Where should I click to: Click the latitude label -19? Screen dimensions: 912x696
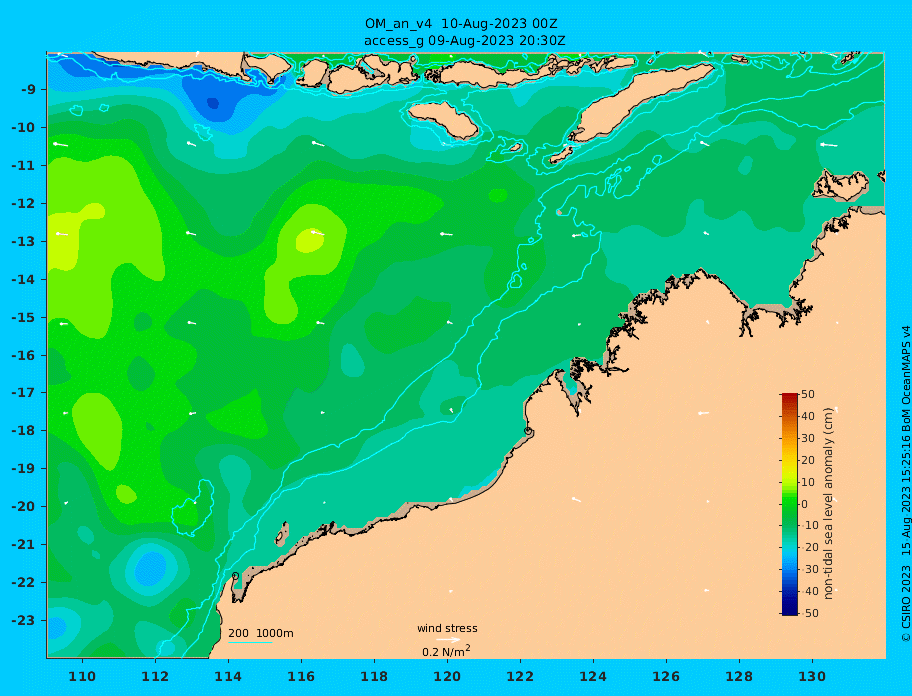pos(23,469)
